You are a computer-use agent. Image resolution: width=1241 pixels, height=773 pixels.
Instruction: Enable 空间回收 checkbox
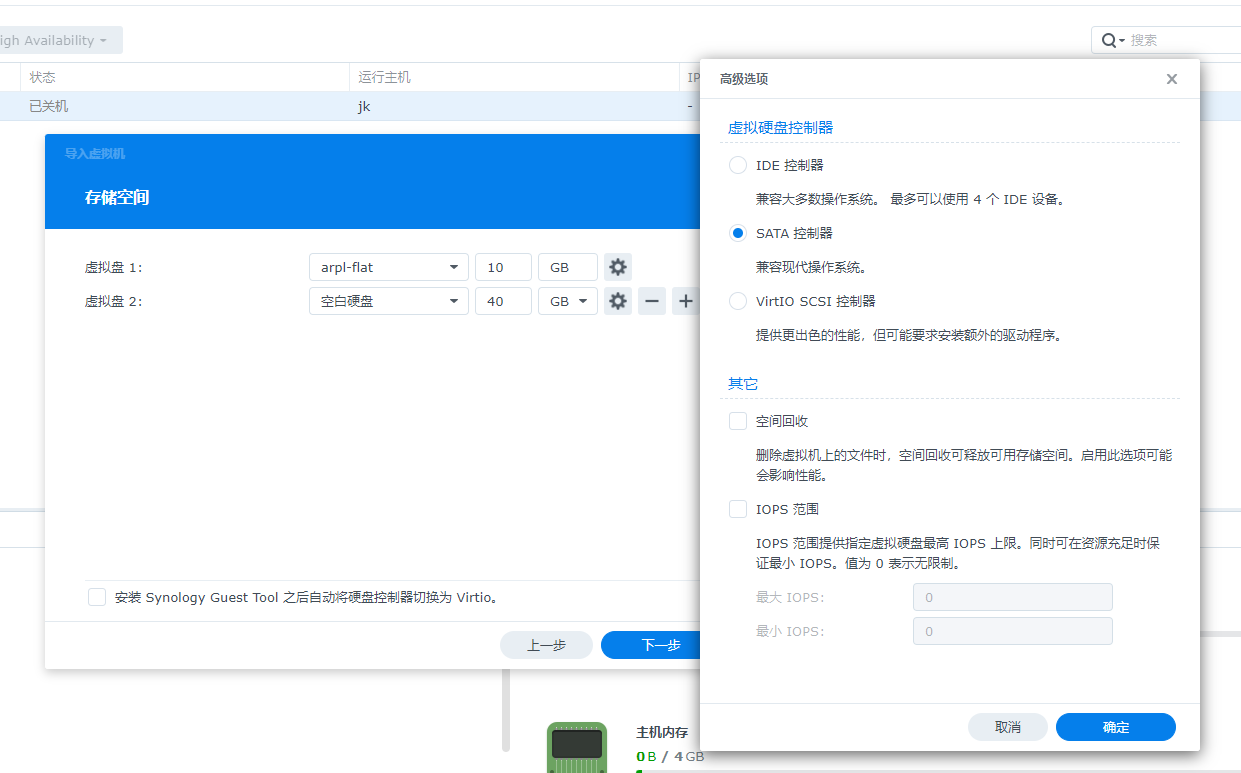click(738, 421)
